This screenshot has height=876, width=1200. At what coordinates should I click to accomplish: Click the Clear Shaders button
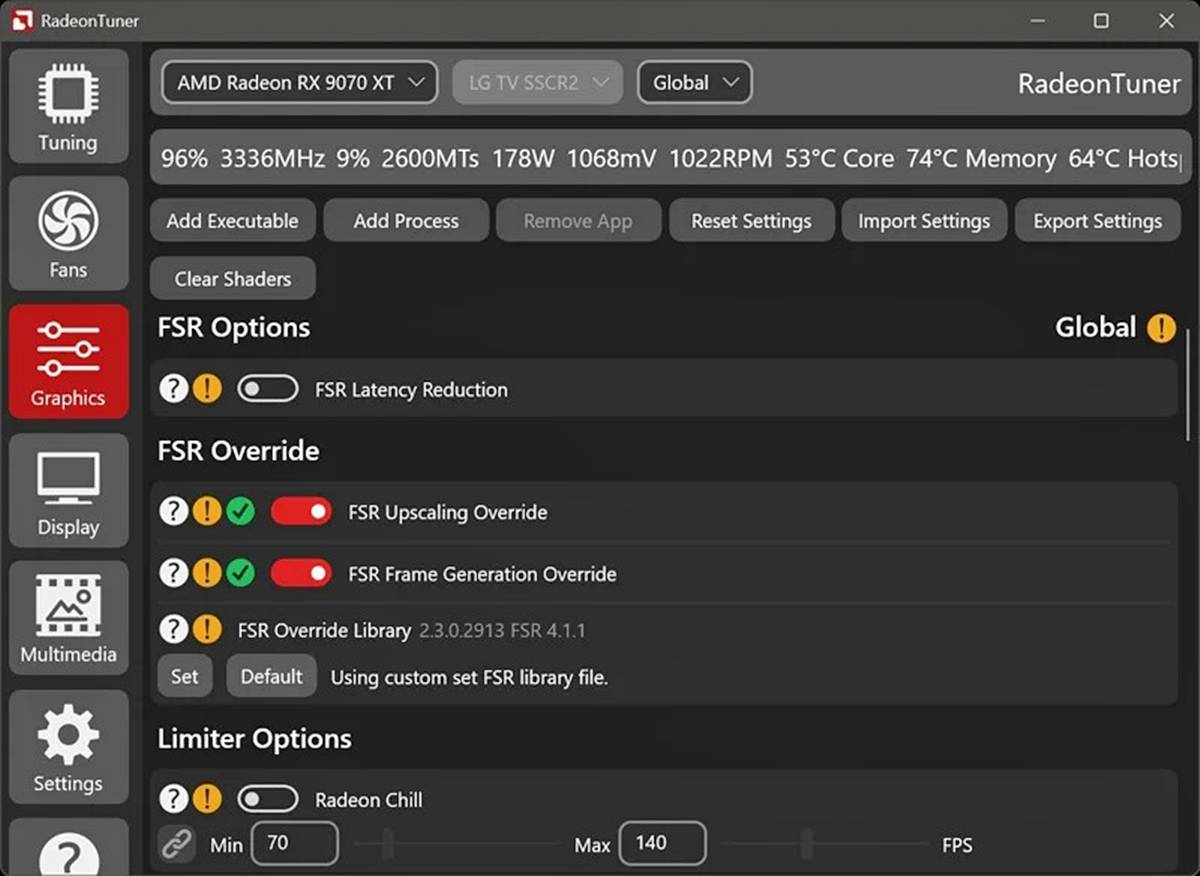pos(233,279)
